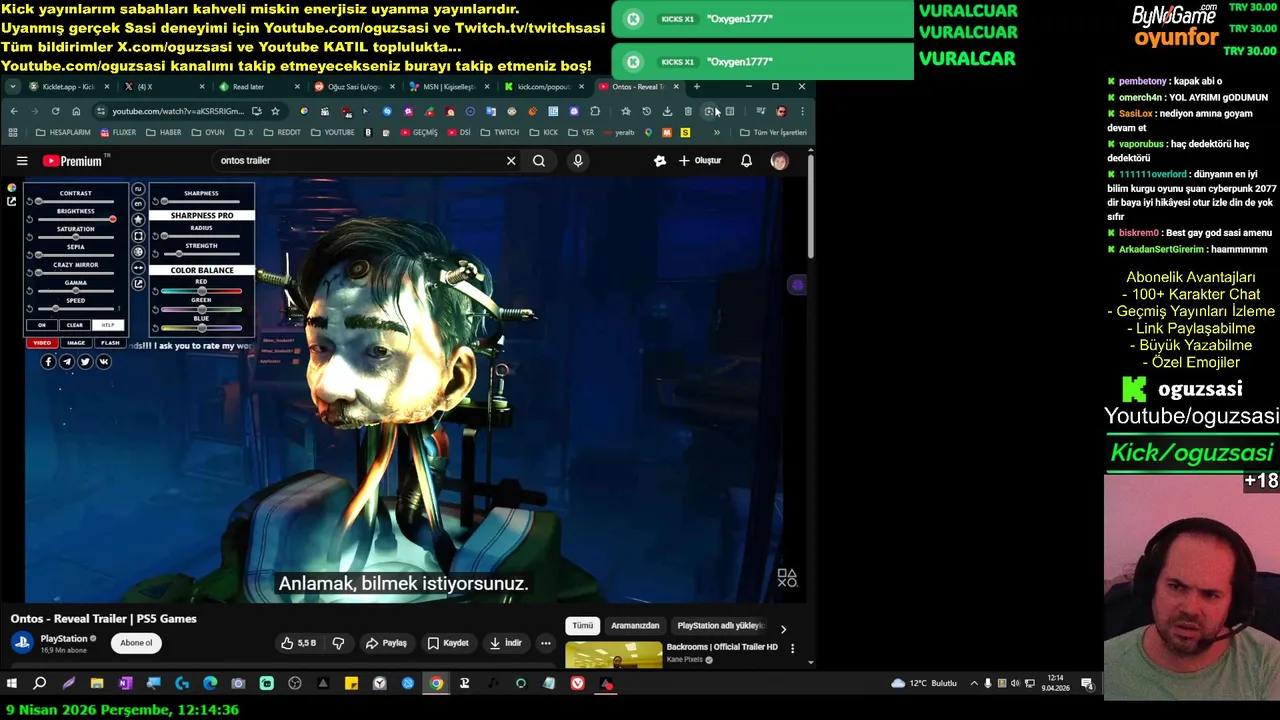The height and width of the screenshot is (720, 1280).
Task: Start voice search with microphone icon
Action: (x=578, y=160)
